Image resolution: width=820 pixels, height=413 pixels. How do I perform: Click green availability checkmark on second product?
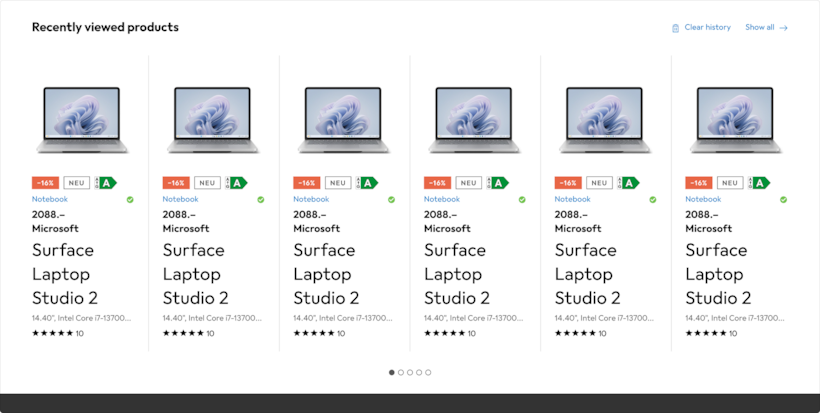(260, 200)
